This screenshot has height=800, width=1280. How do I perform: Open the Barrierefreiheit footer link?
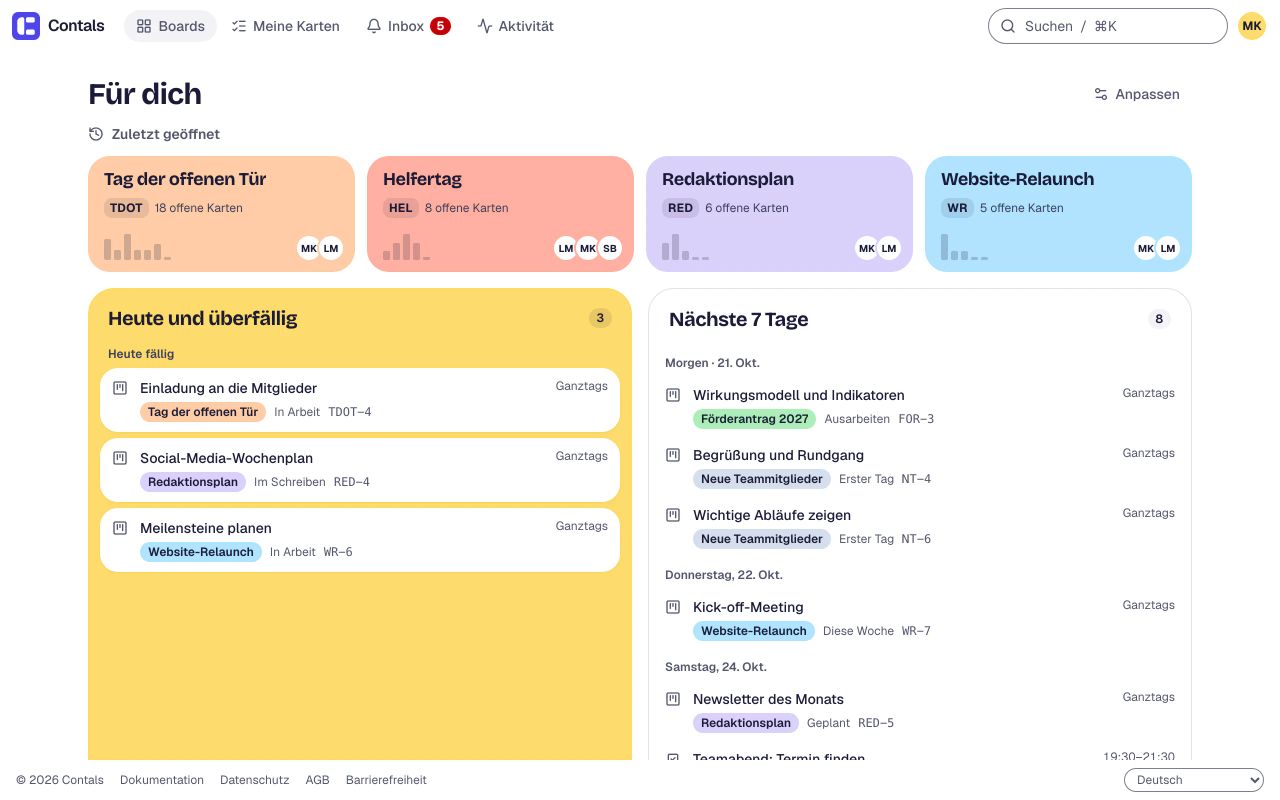pos(386,780)
